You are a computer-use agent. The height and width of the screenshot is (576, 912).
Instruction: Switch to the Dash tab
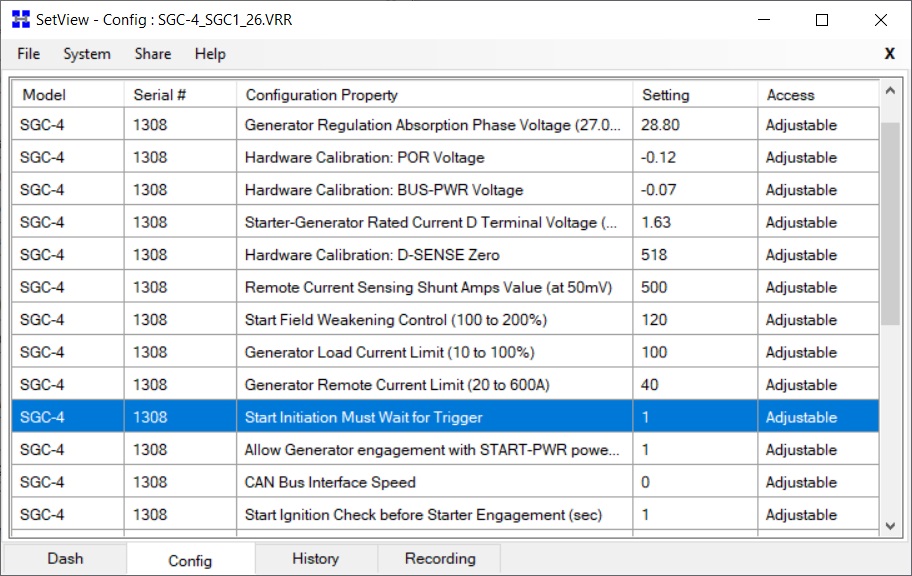(x=65, y=559)
